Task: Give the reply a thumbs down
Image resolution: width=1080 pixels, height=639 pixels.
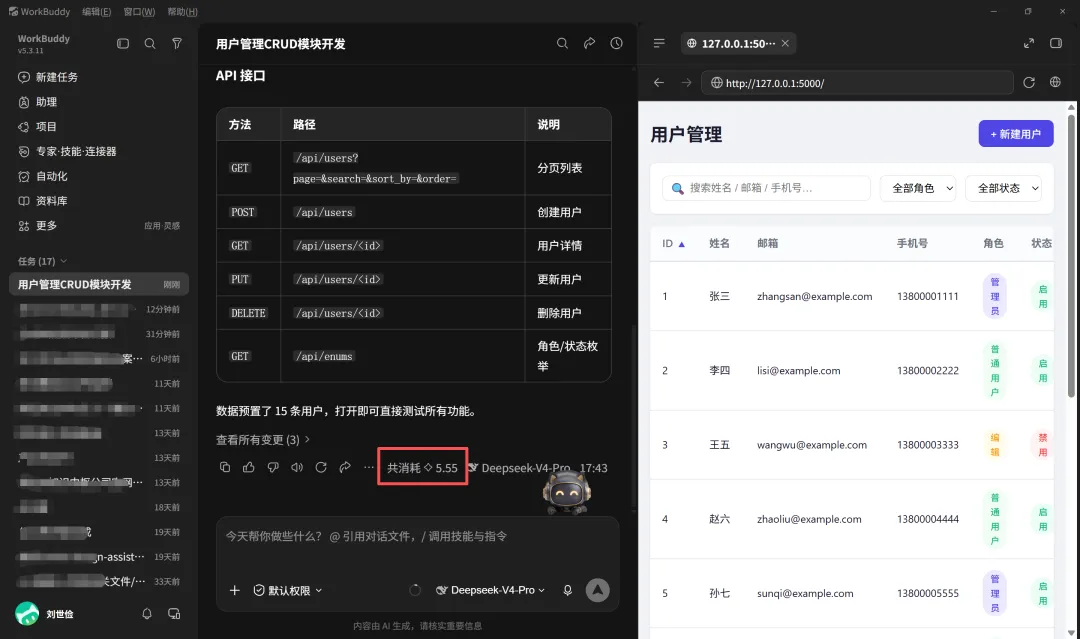Action: (x=273, y=468)
